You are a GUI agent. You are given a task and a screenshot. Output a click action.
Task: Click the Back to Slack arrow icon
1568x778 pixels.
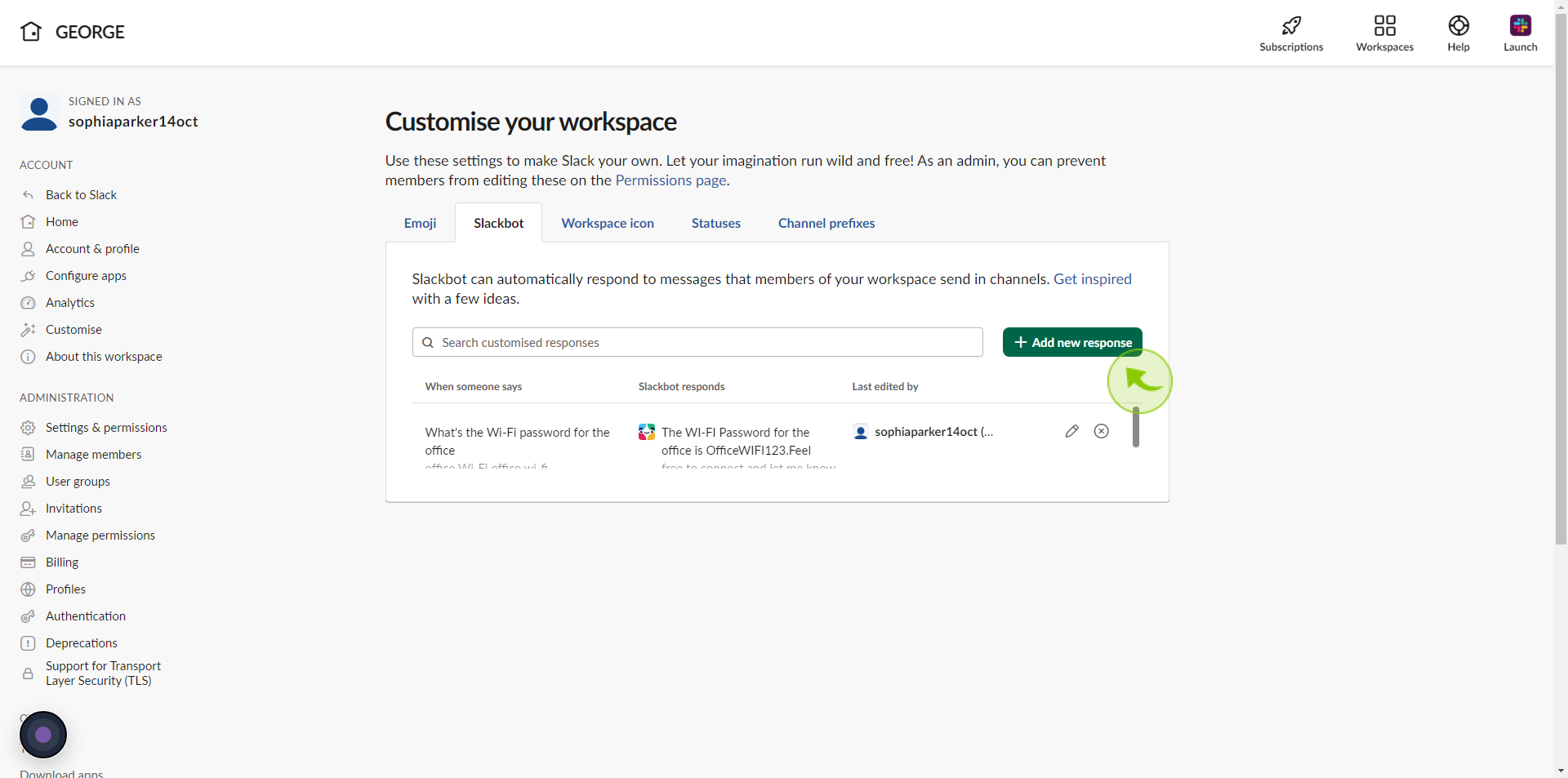point(28,195)
